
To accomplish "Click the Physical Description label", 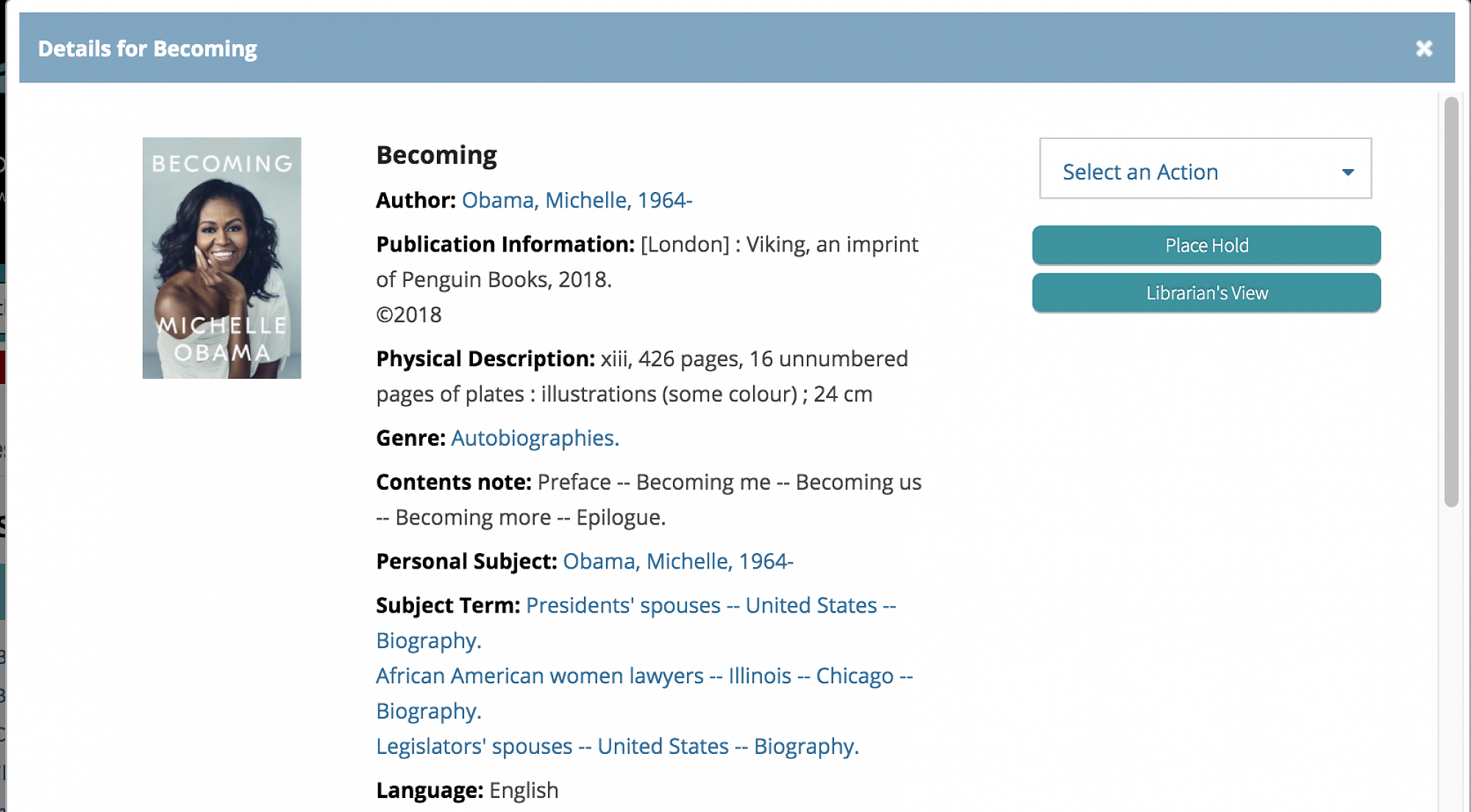I will [x=485, y=359].
